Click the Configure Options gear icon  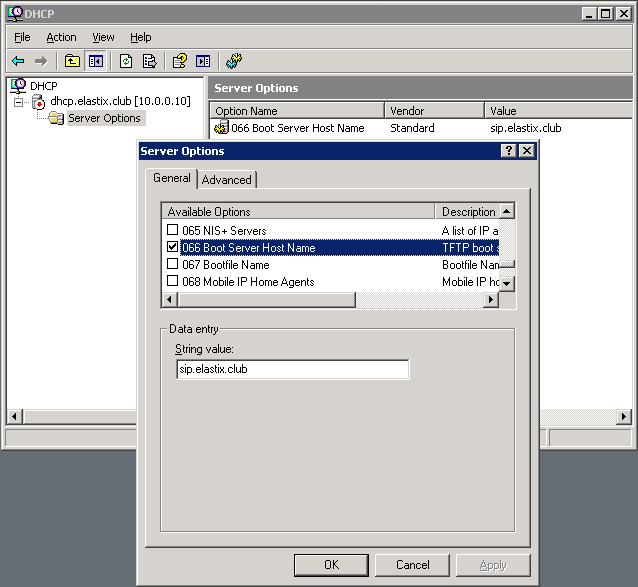234,61
